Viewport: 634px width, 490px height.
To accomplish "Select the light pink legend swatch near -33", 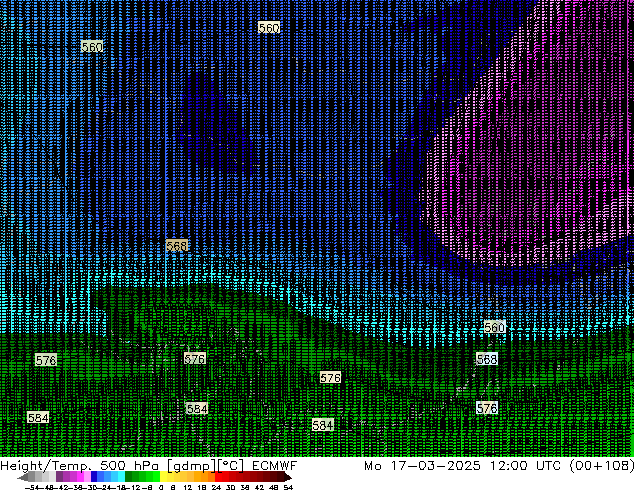I will click(x=87, y=477).
